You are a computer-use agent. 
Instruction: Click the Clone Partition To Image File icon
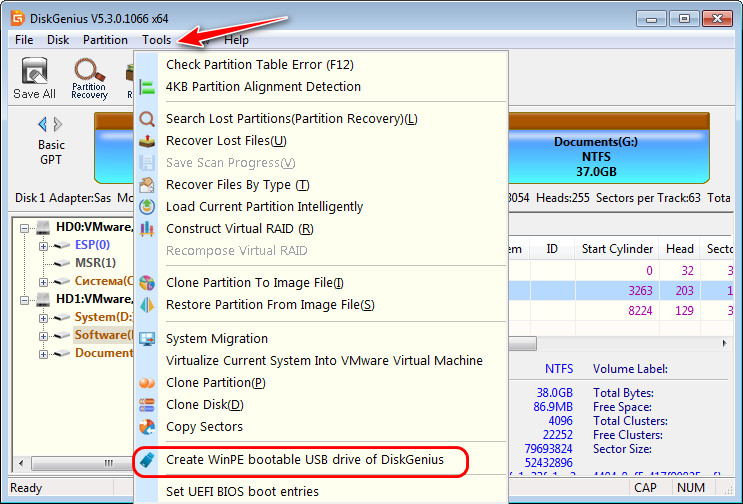(x=147, y=283)
